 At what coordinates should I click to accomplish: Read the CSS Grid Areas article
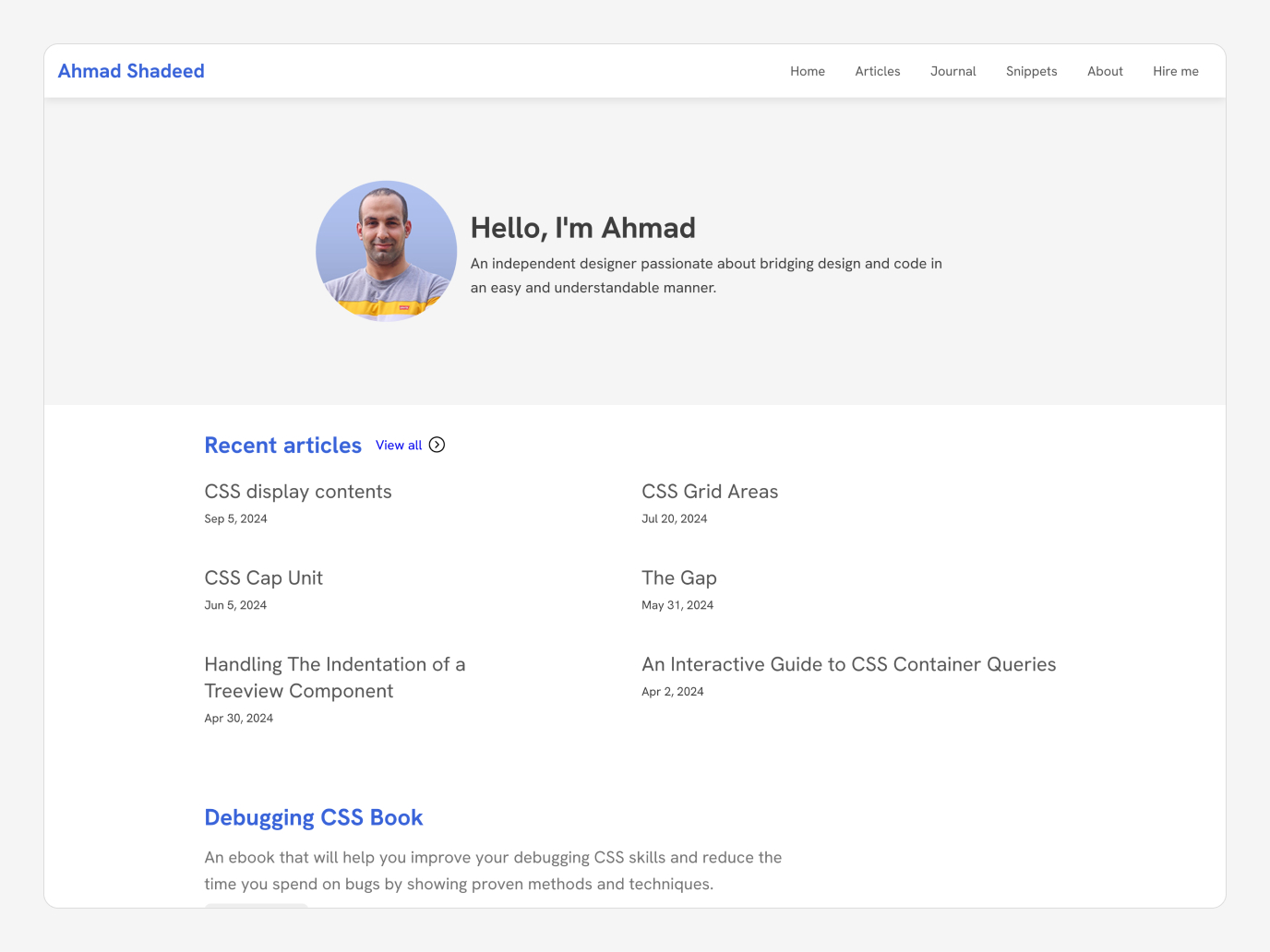pos(710,492)
